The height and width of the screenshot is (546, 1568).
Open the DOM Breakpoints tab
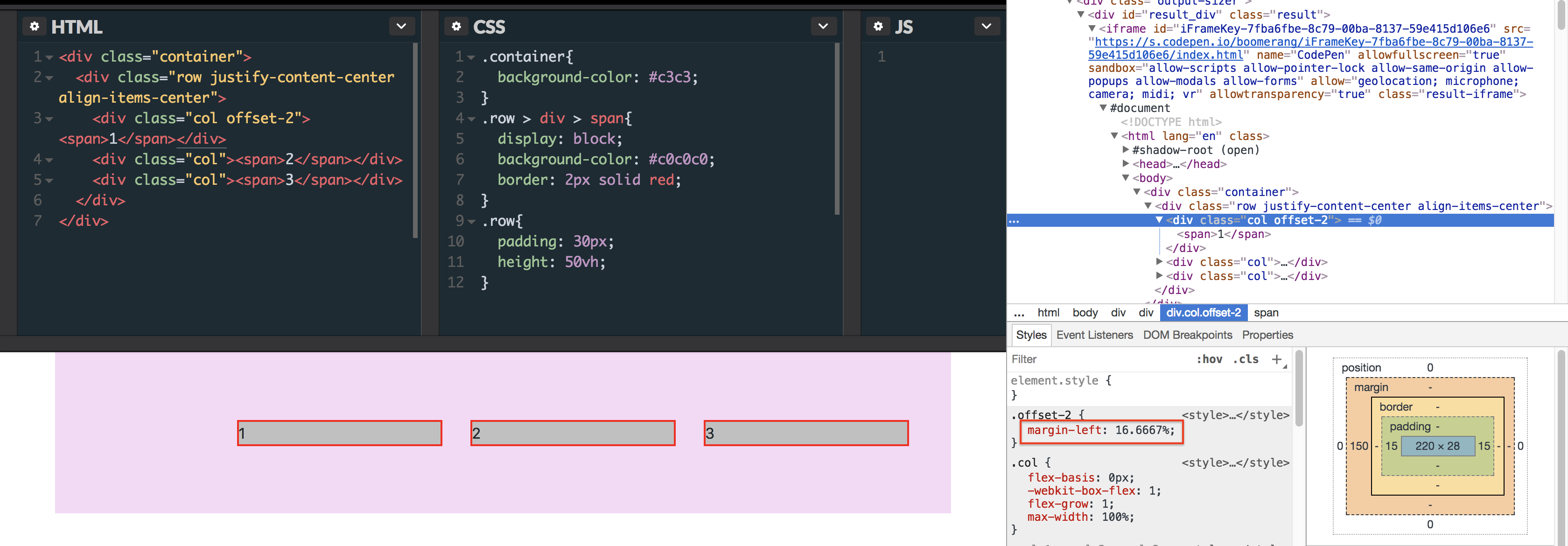pyautogui.click(x=1188, y=335)
